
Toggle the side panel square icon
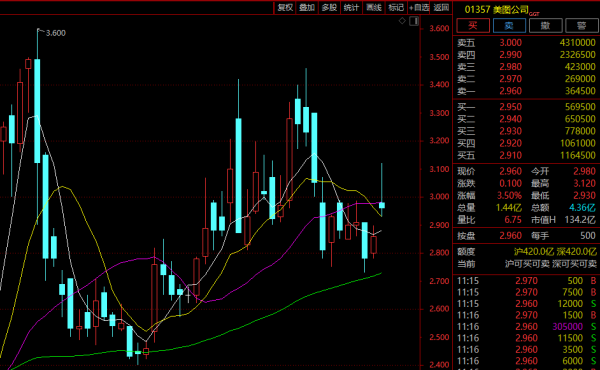[414, 21]
